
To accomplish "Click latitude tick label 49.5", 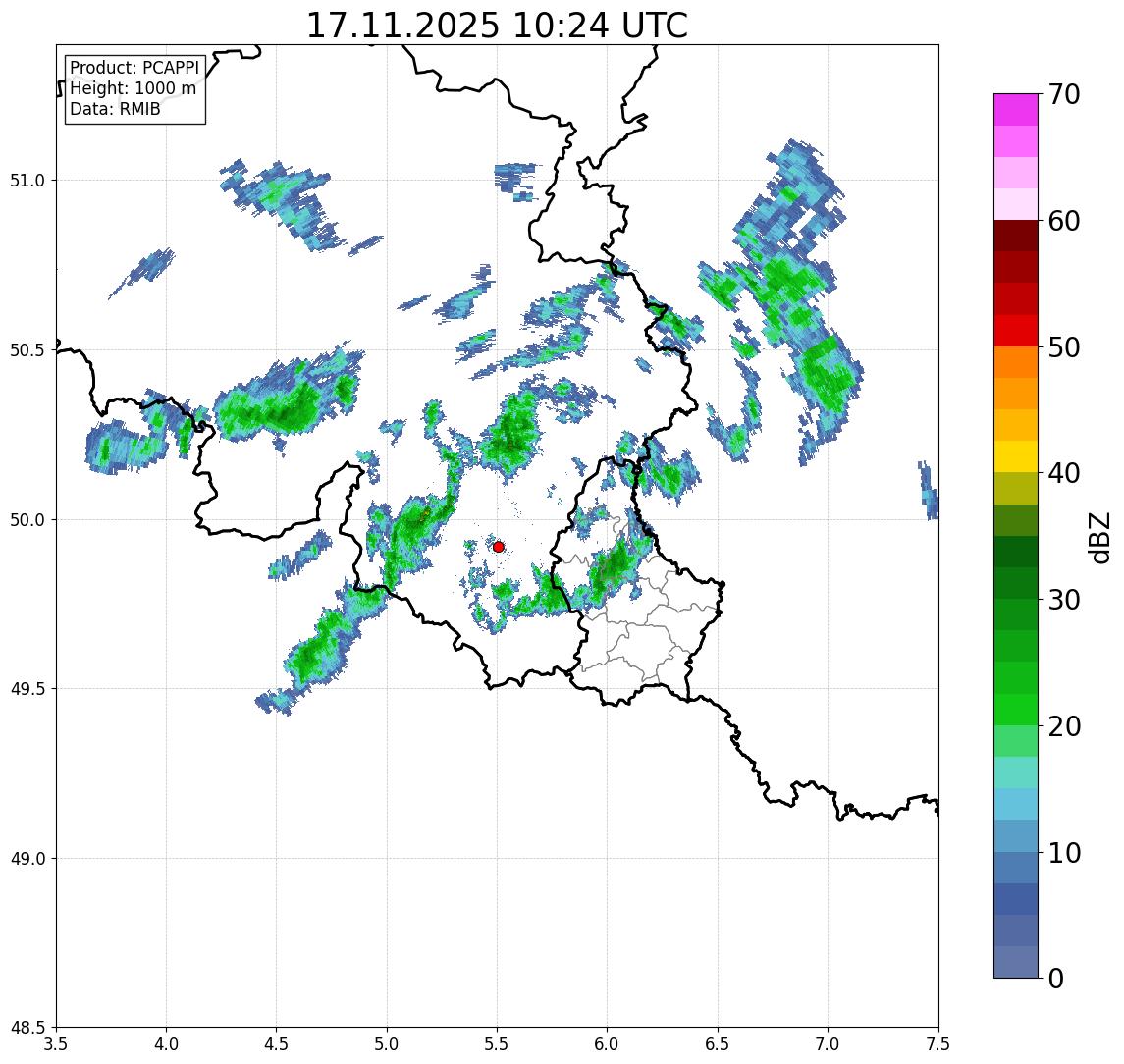I will click(27, 689).
